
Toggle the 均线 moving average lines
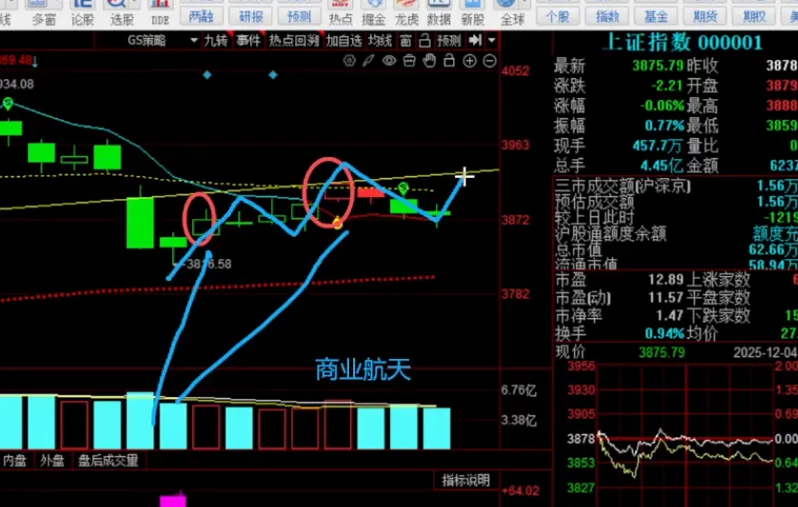380,40
